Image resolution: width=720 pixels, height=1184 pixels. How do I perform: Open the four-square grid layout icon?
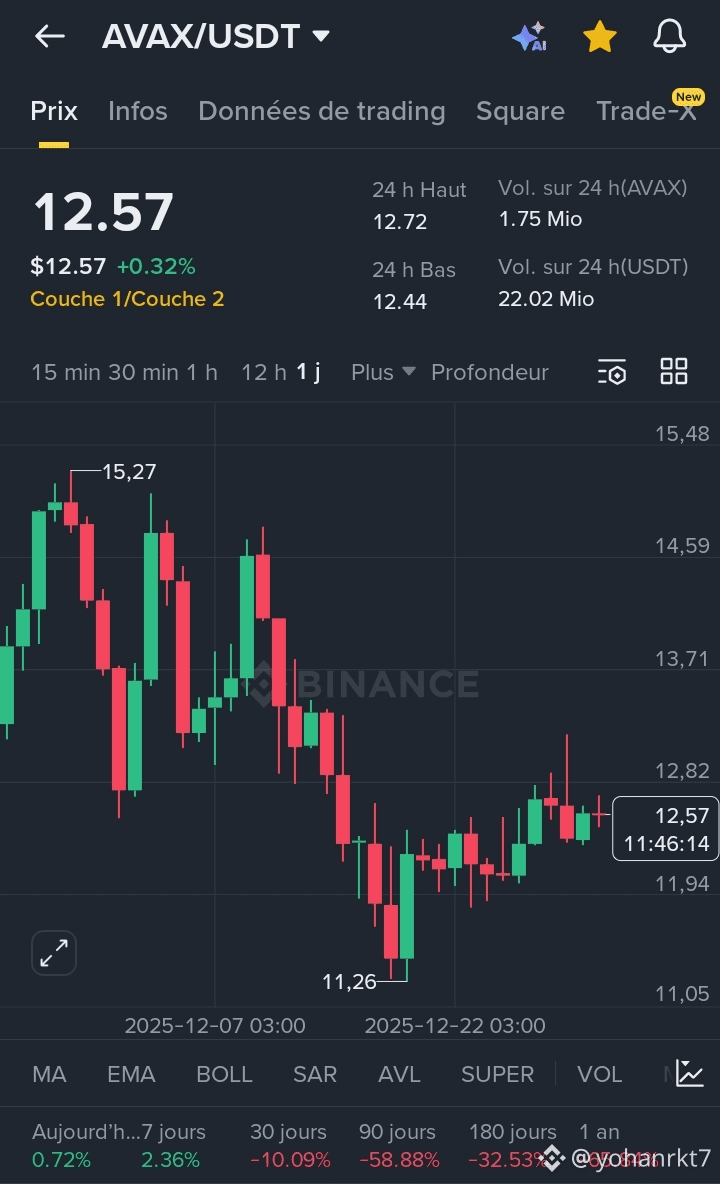point(673,372)
